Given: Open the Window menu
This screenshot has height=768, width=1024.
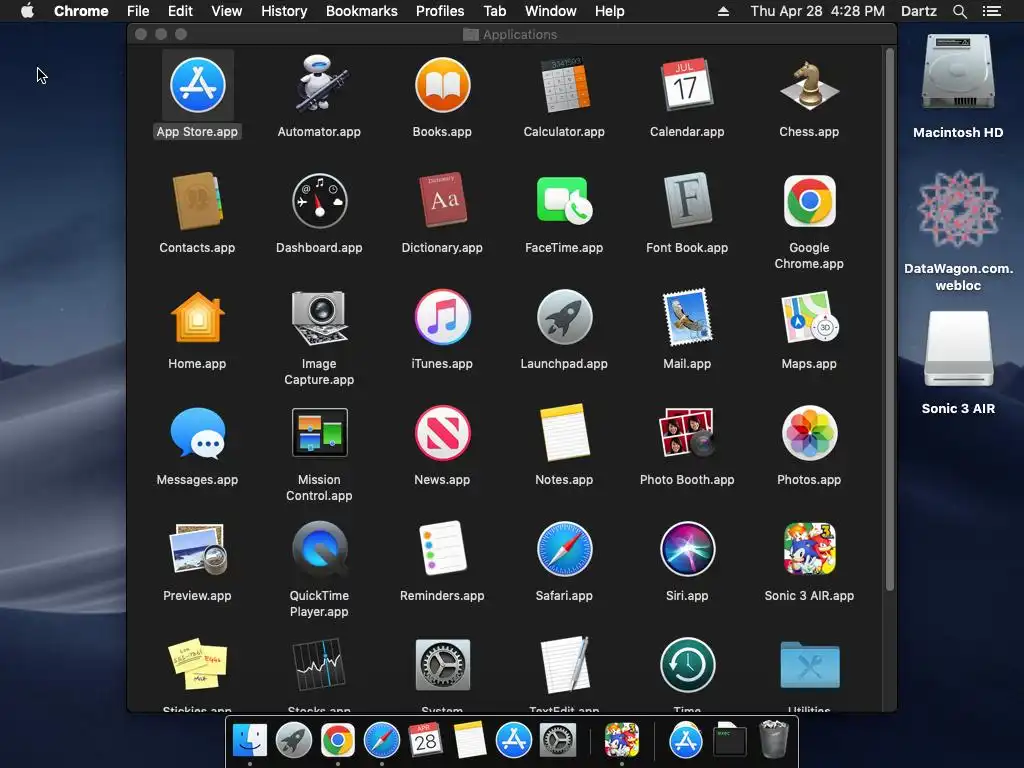Looking at the screenshot, I should (551, 11).
